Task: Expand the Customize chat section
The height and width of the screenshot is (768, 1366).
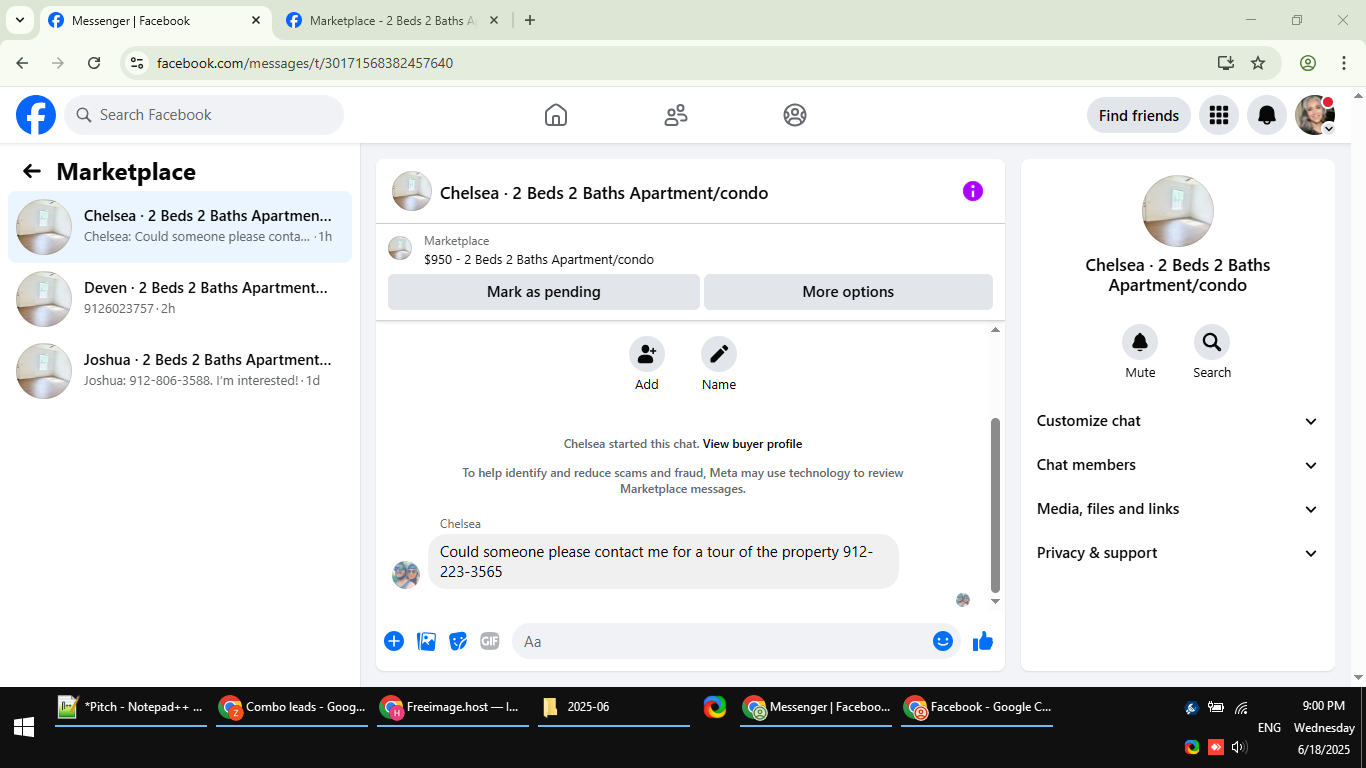Action: 1178,421
